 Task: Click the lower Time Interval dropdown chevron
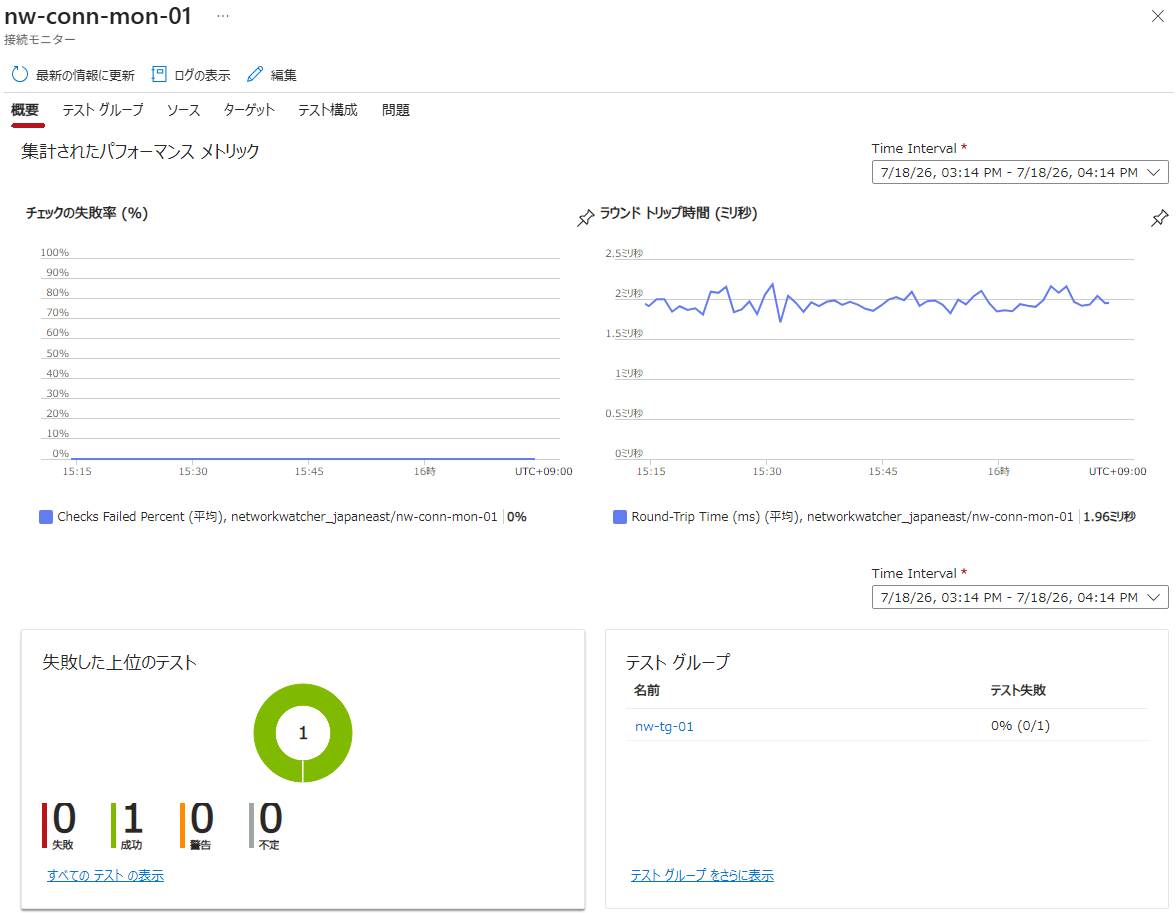pyautogui.click(x=1154, y=597)
